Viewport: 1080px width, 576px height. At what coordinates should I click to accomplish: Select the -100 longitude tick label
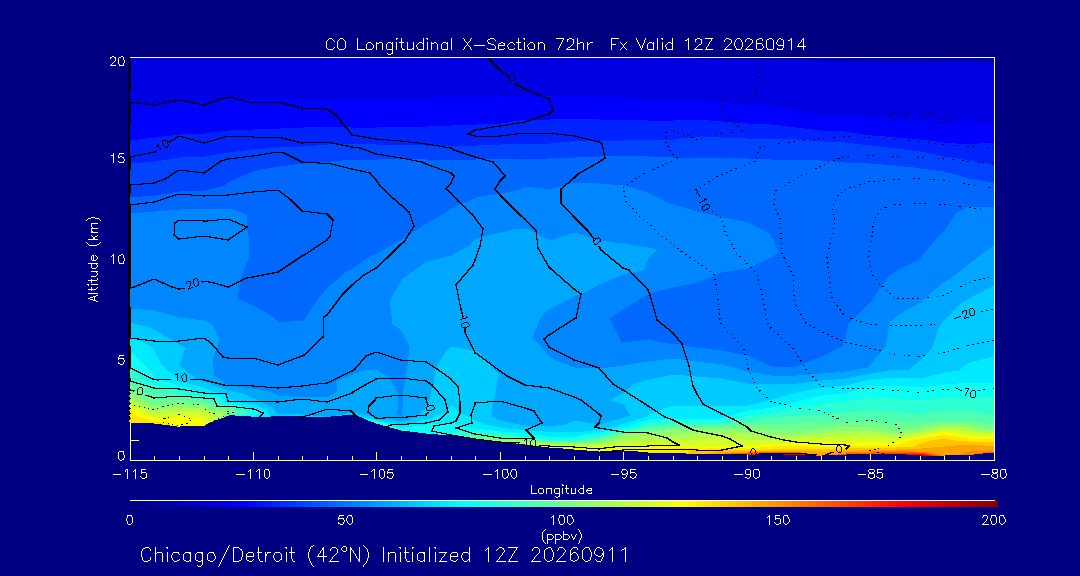(x=500, y=475)
